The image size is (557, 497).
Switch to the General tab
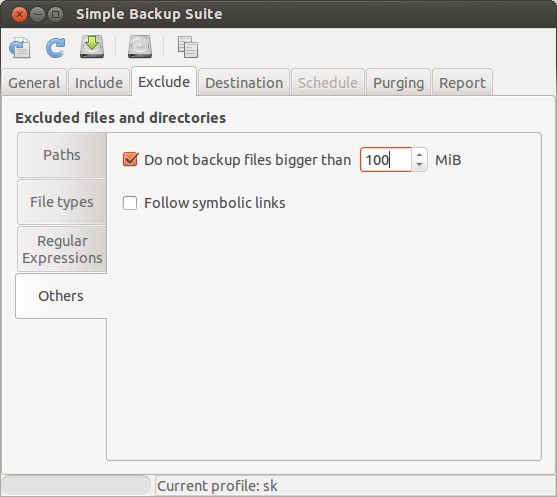click(34, 83)
